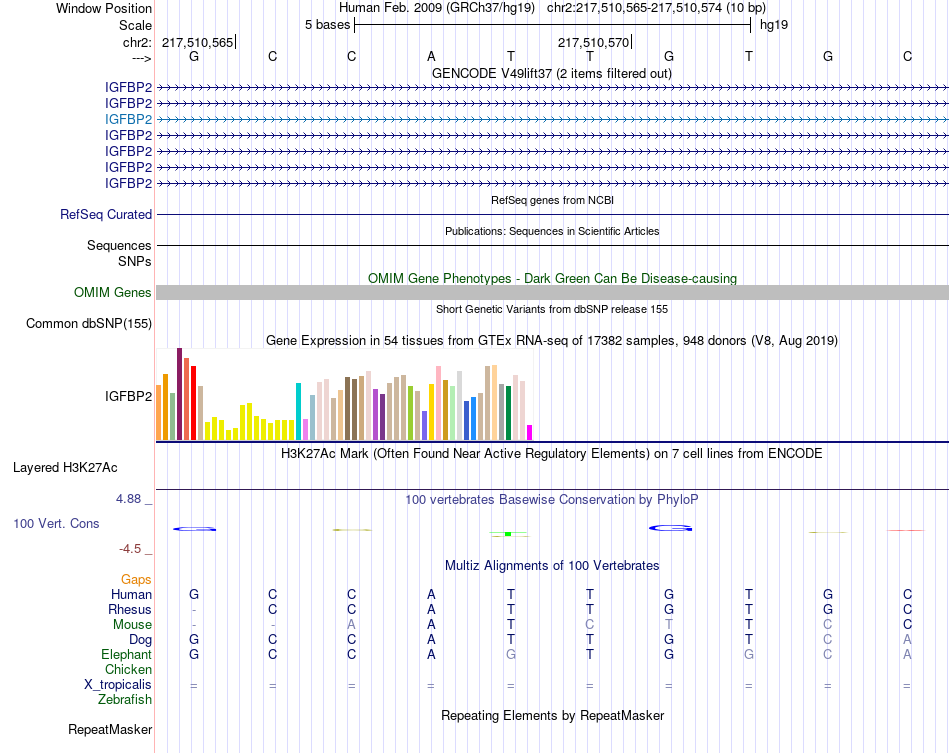The image size is (950, 753).
Task: Select the Chicken alignment row label
Action: point(128,669)
